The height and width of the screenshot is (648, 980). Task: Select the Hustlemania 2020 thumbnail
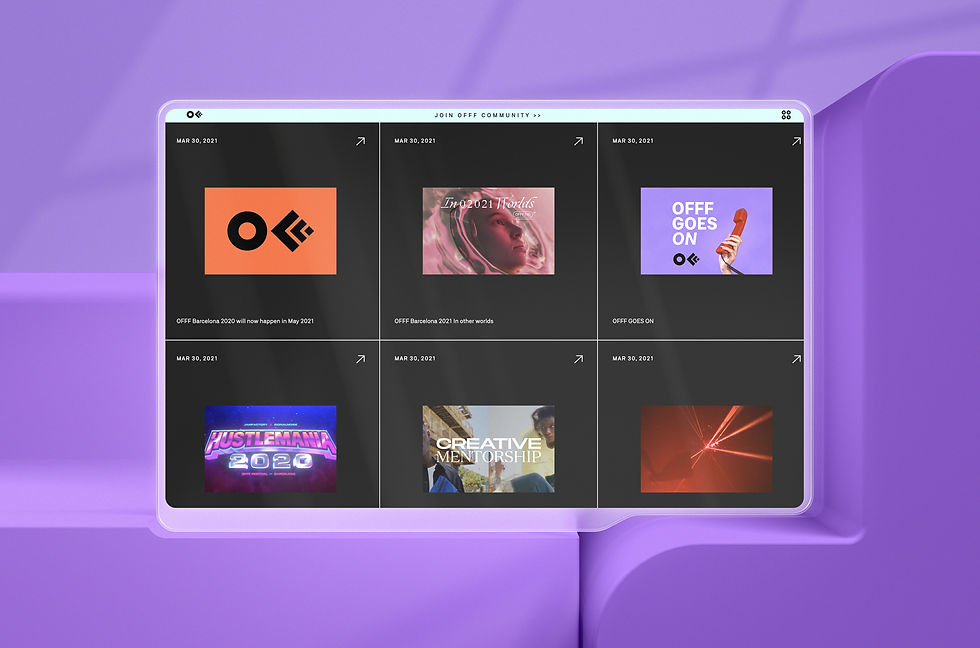[271, 449]
